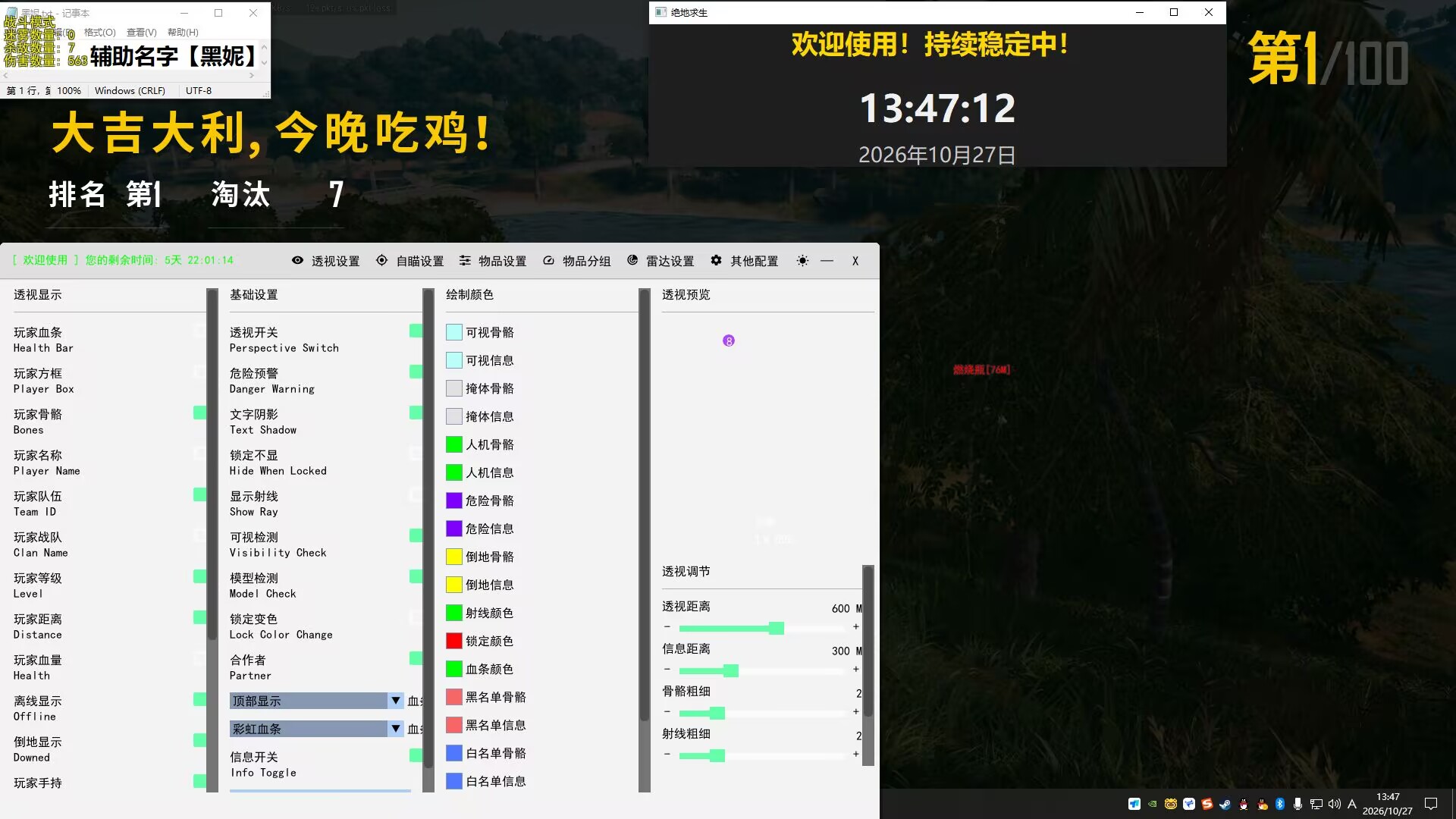The width and height of the screenshot is (1456, 819).
Task: Toggle 透视开关 Perspective Switch
Action: tap(416, 331)
